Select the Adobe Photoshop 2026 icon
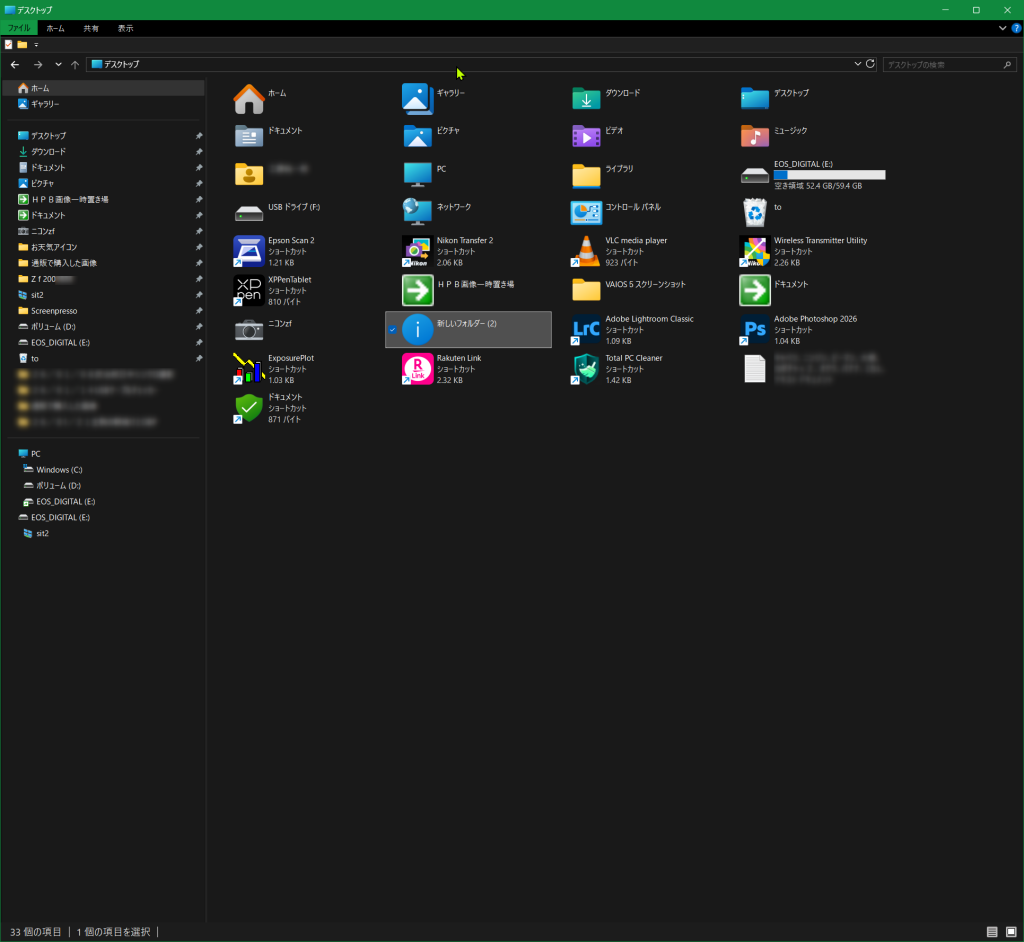The width and height of the screenshot is (1024, 942). [754, 329]
